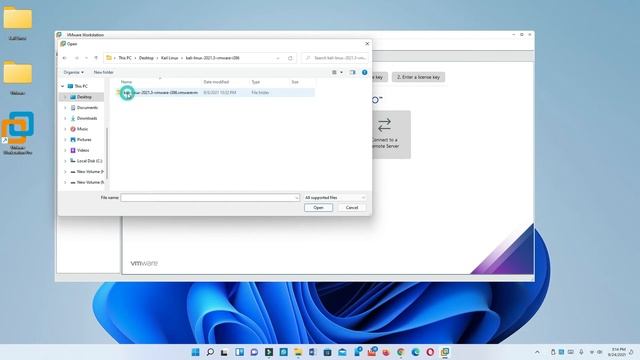Expand the Local Disk (C:) node
640x360 pixels.
pos(65,161)
